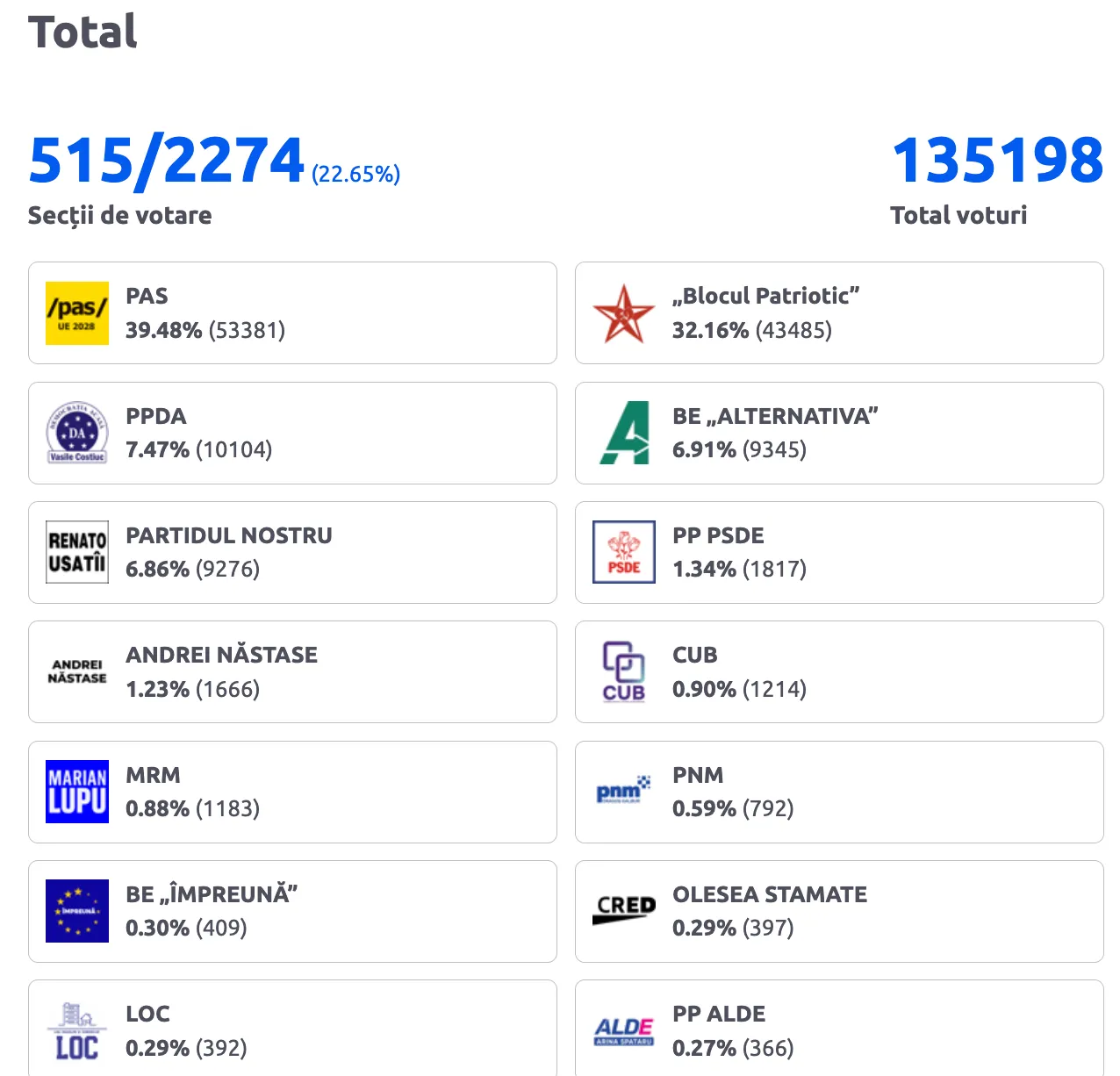
Task: Select the PP ALDE name
Action: tap(719, 1014)
